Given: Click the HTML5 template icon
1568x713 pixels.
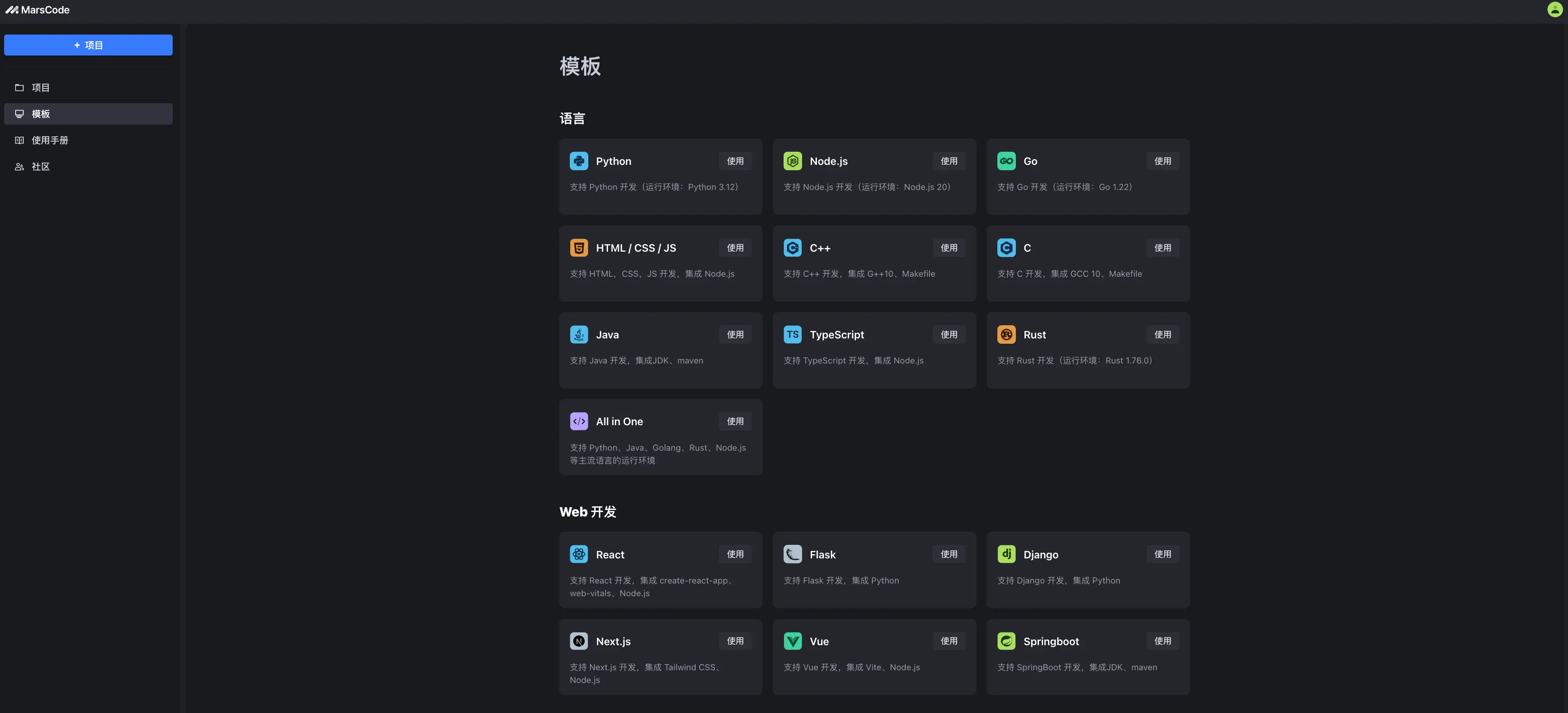Looking at the screenshot, I should tap(578, 248).
